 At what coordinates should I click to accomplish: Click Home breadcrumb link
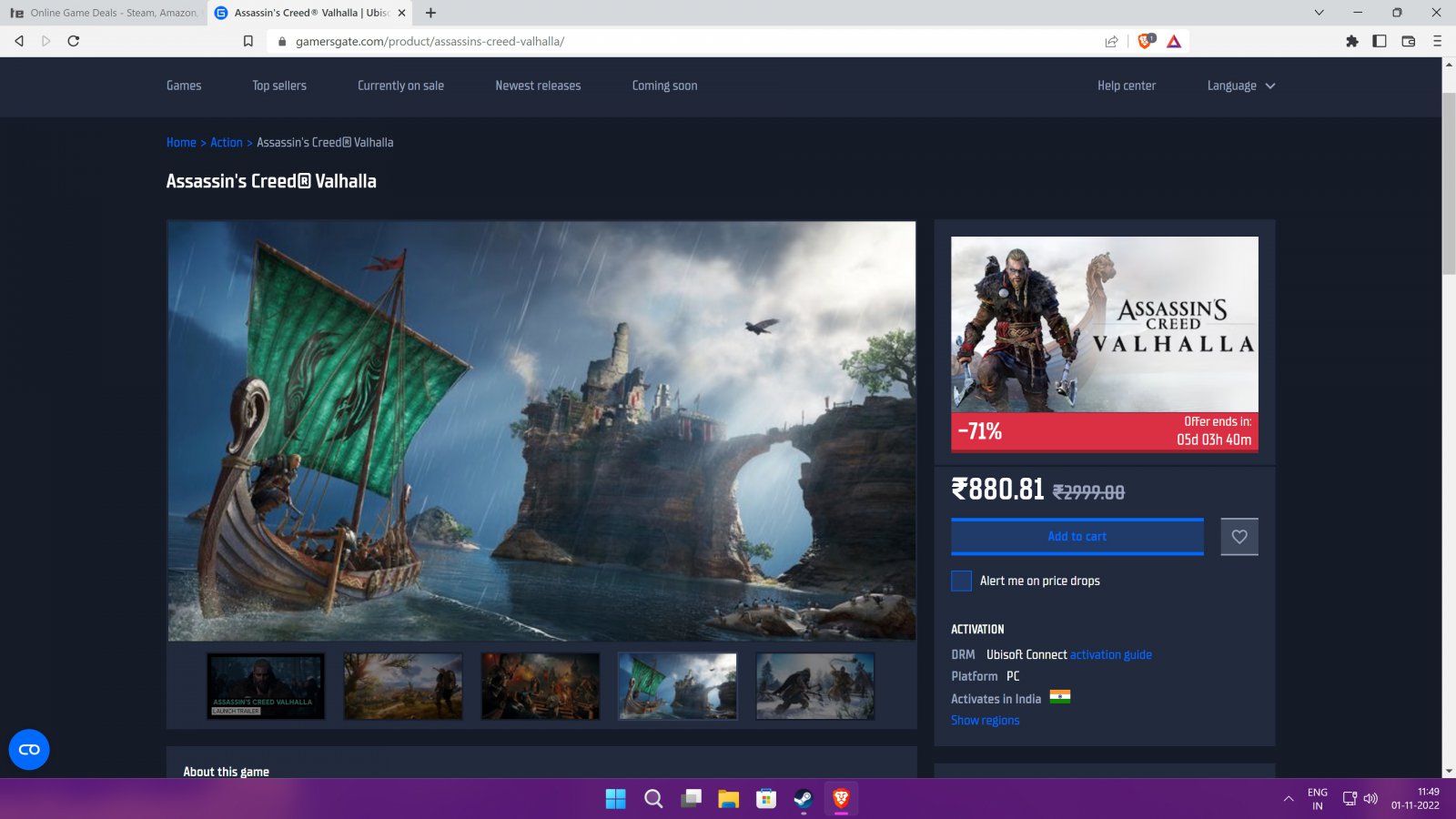[181, 143]
